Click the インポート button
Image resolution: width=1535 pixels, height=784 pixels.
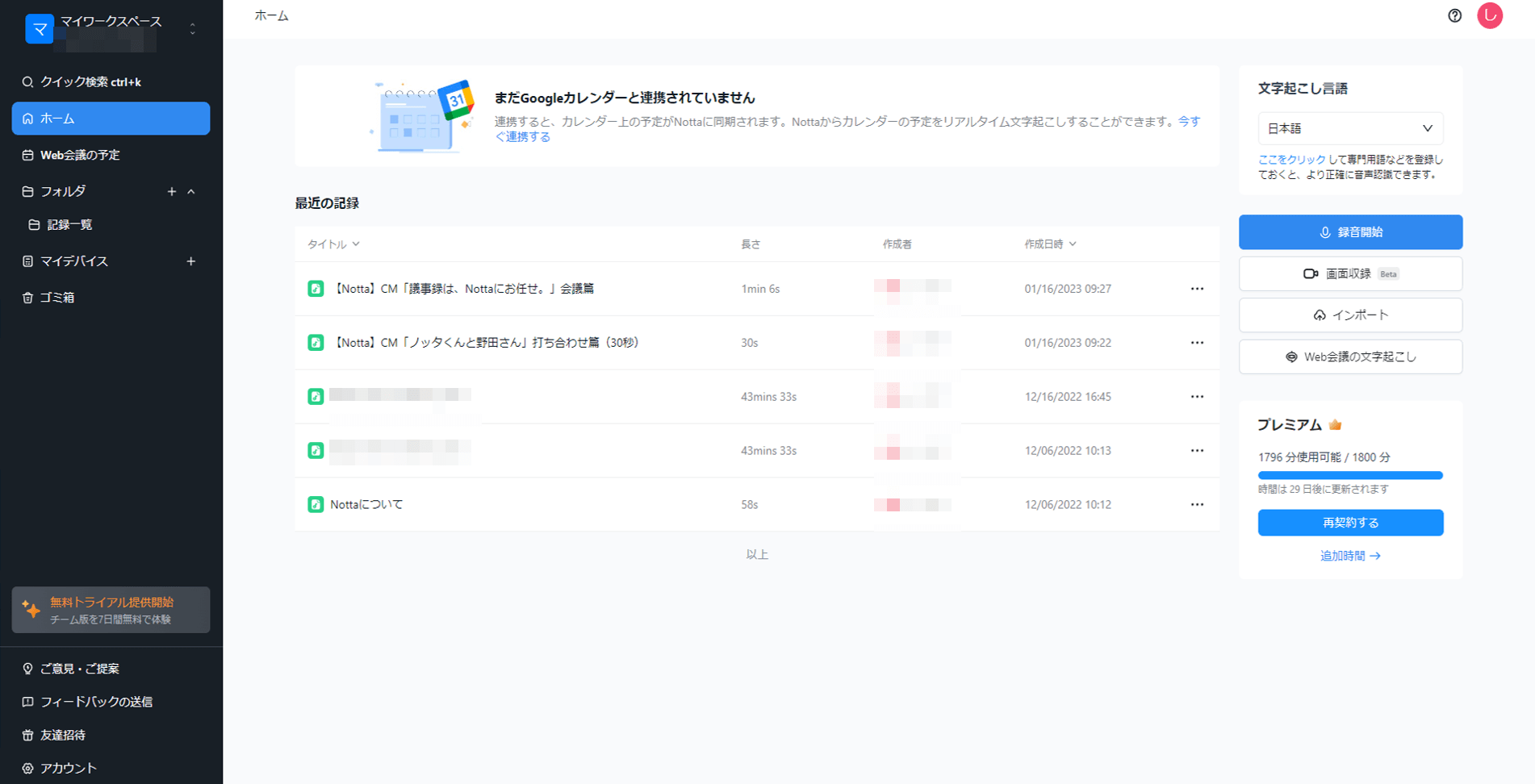pos(1350,315)
